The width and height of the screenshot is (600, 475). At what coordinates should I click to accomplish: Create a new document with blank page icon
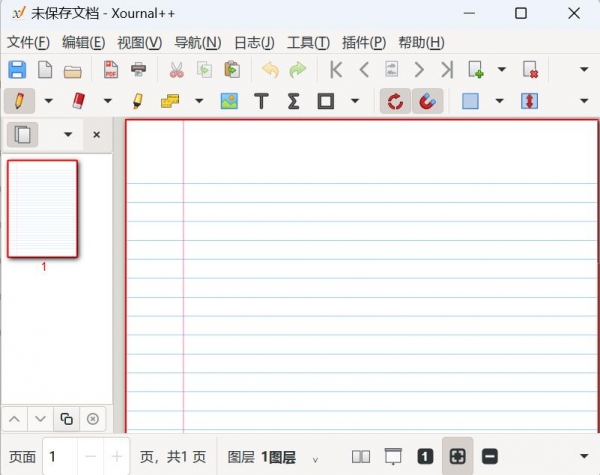point(45,70)
